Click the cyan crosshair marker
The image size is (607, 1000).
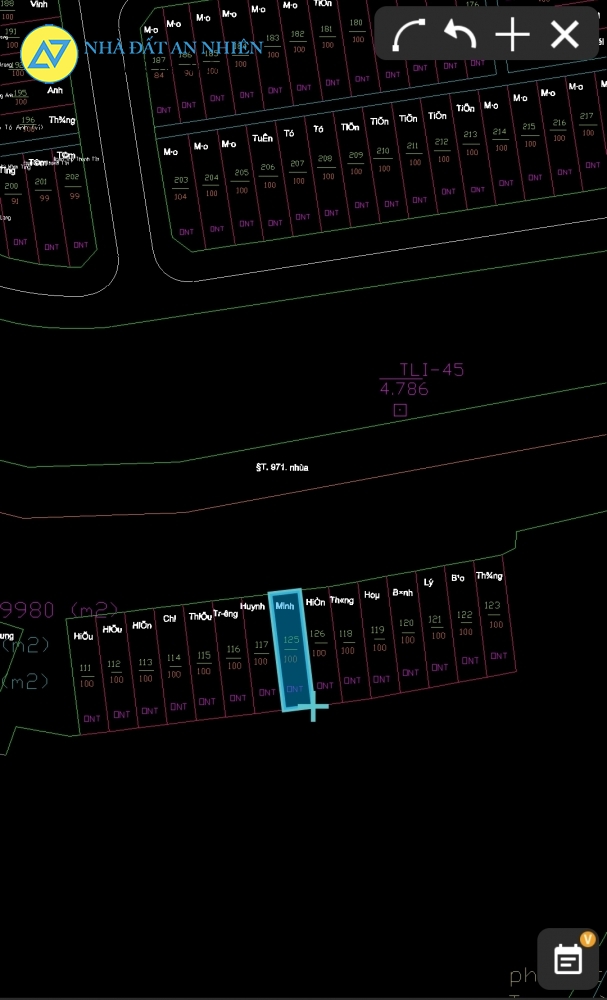pos(313,709)
